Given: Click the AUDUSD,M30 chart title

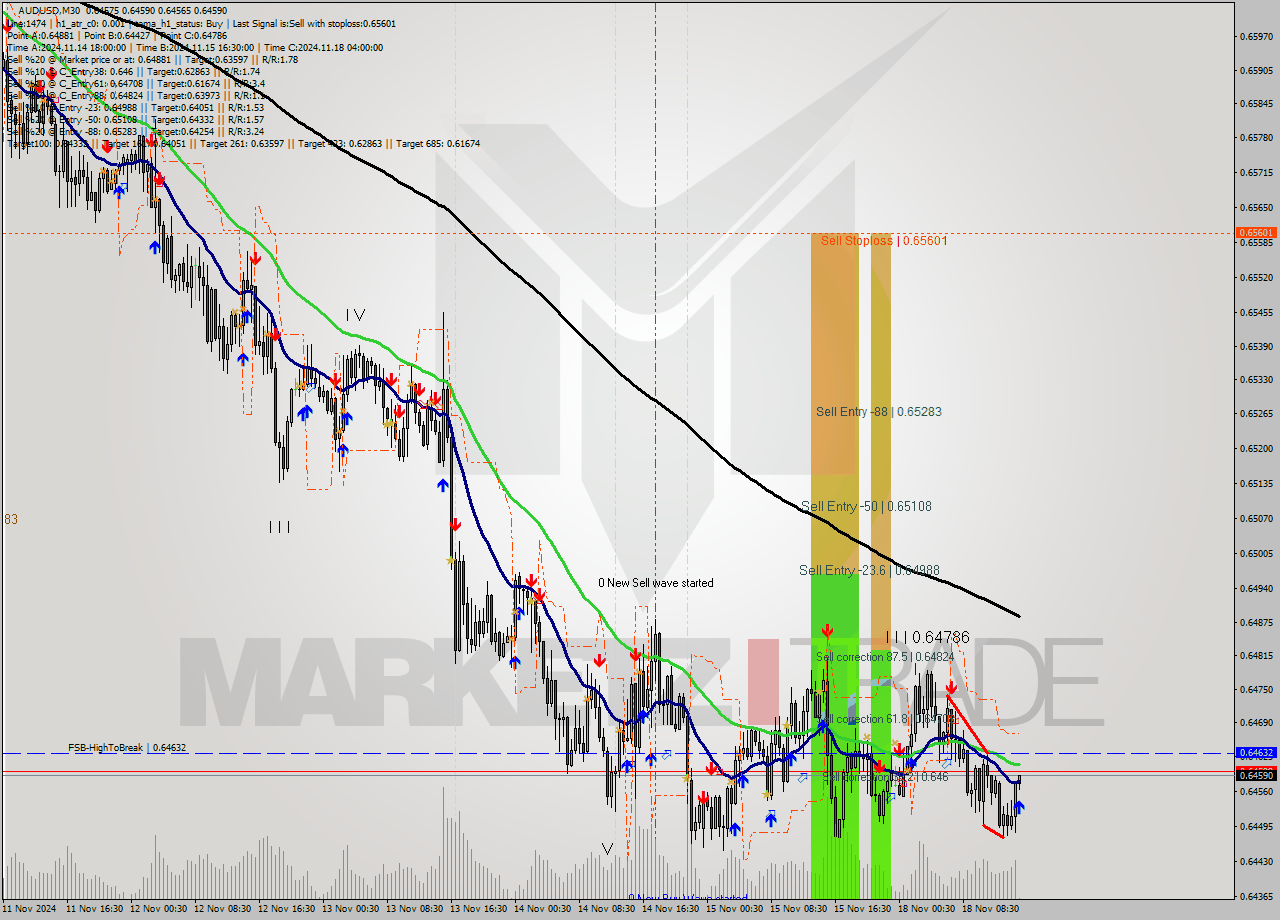Looking at the screenshot, I should coord(49,10).
